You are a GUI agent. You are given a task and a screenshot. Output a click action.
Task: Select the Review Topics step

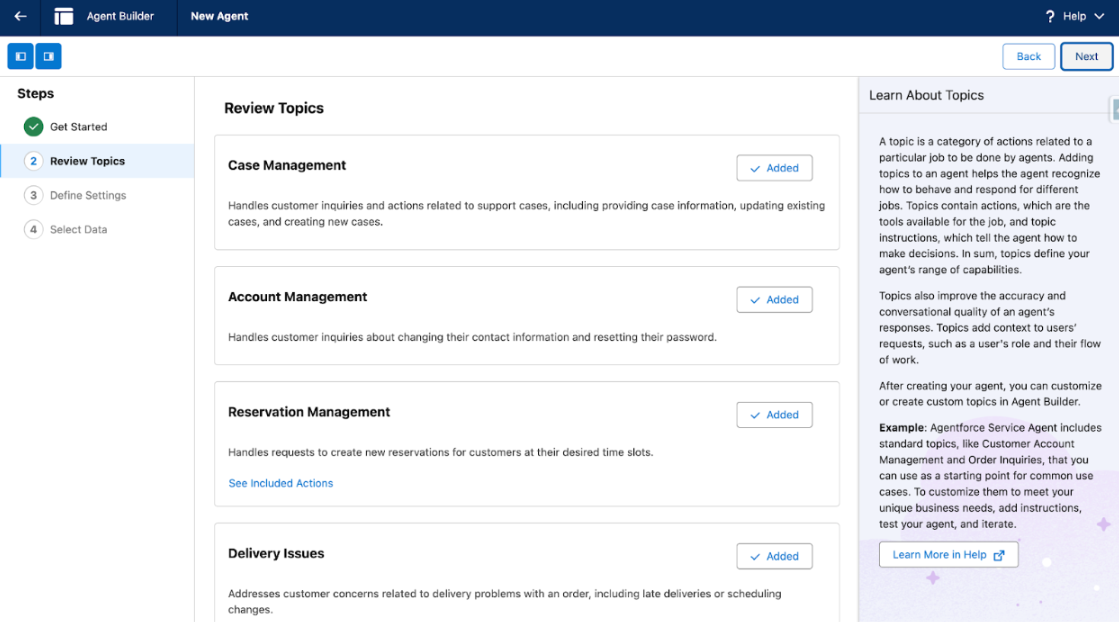pyautogui.click(x=87, y=161)
